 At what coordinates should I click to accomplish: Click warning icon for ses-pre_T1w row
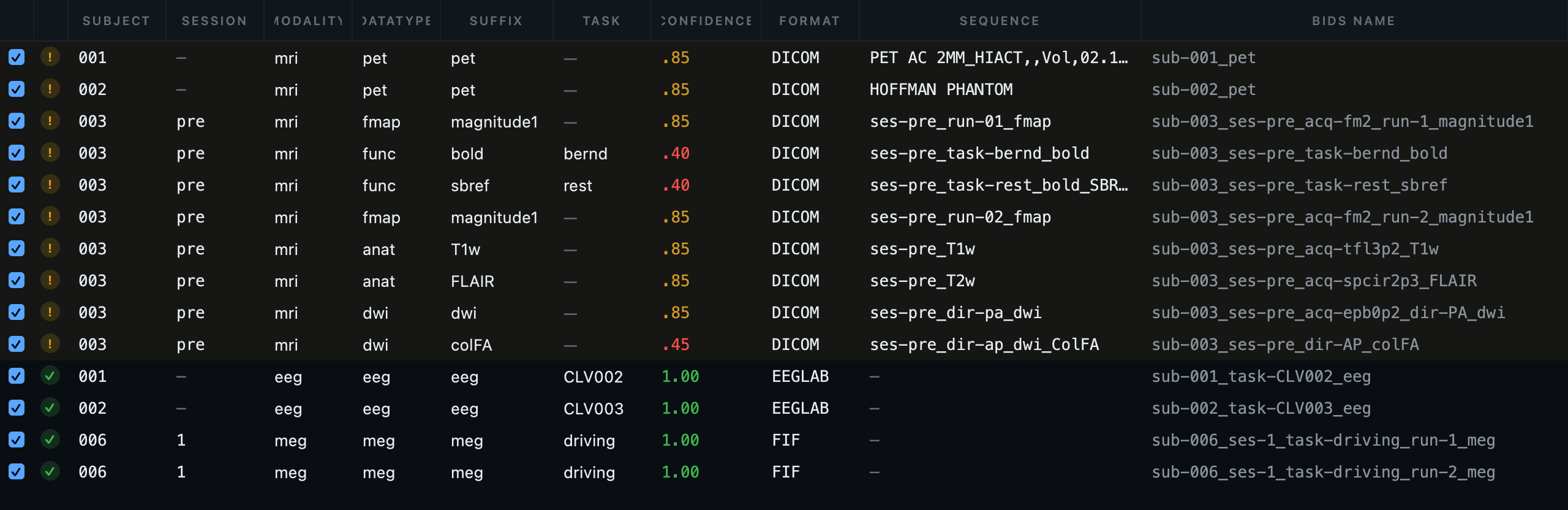[x=50, y=249]
